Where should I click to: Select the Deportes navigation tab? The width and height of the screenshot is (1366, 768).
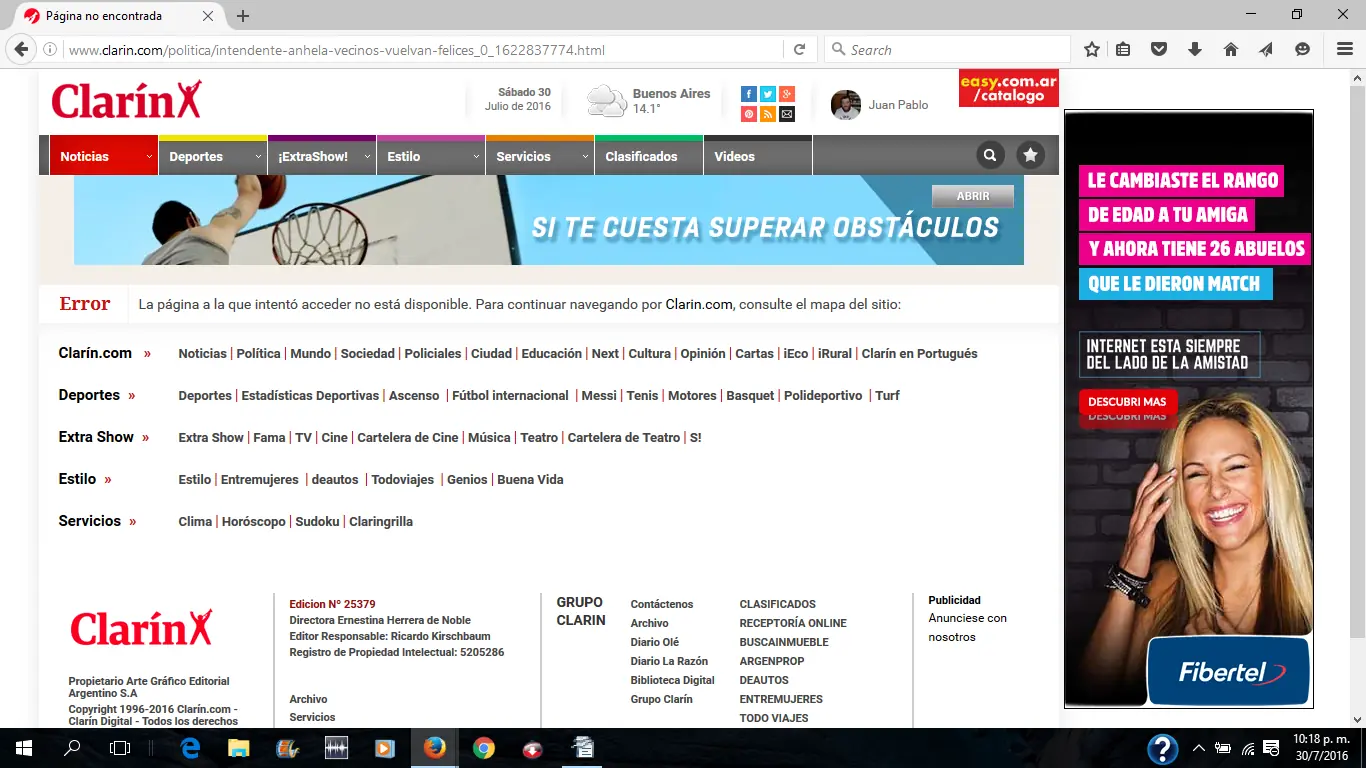213,155
